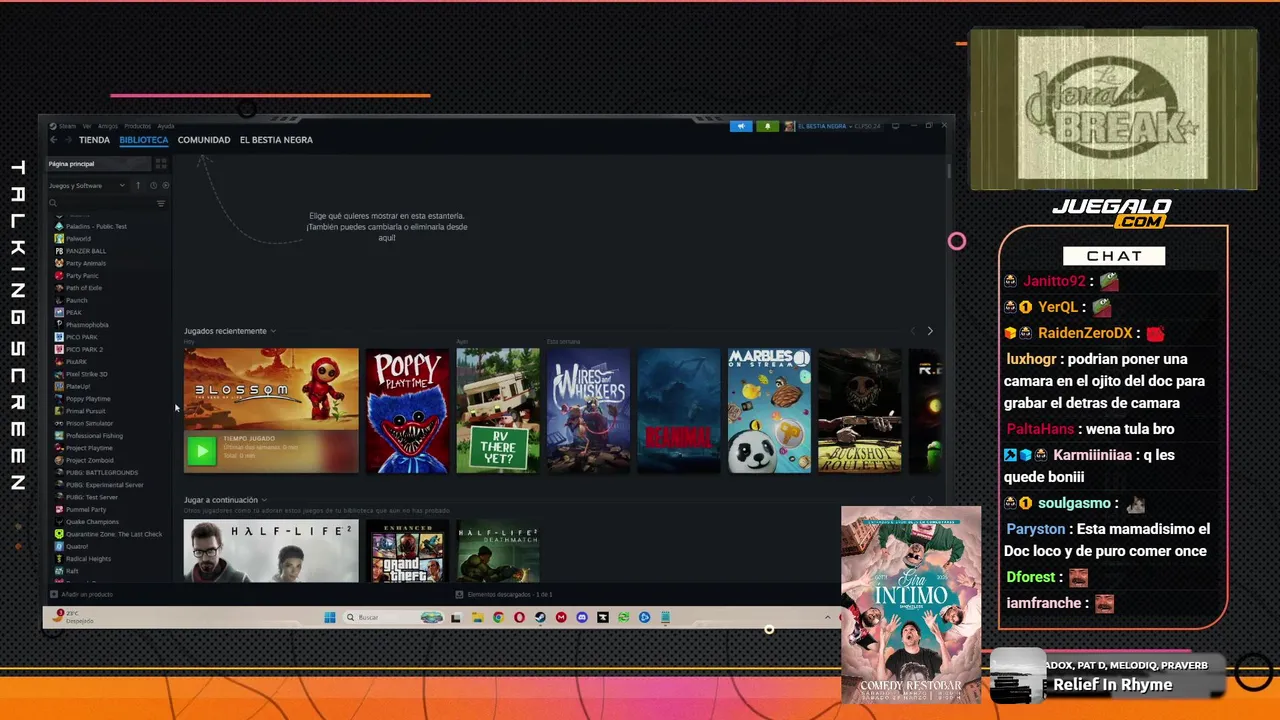Select PEAK in the game list
Viewport: 1280px width, 720px height.
(x=73, y=313)
